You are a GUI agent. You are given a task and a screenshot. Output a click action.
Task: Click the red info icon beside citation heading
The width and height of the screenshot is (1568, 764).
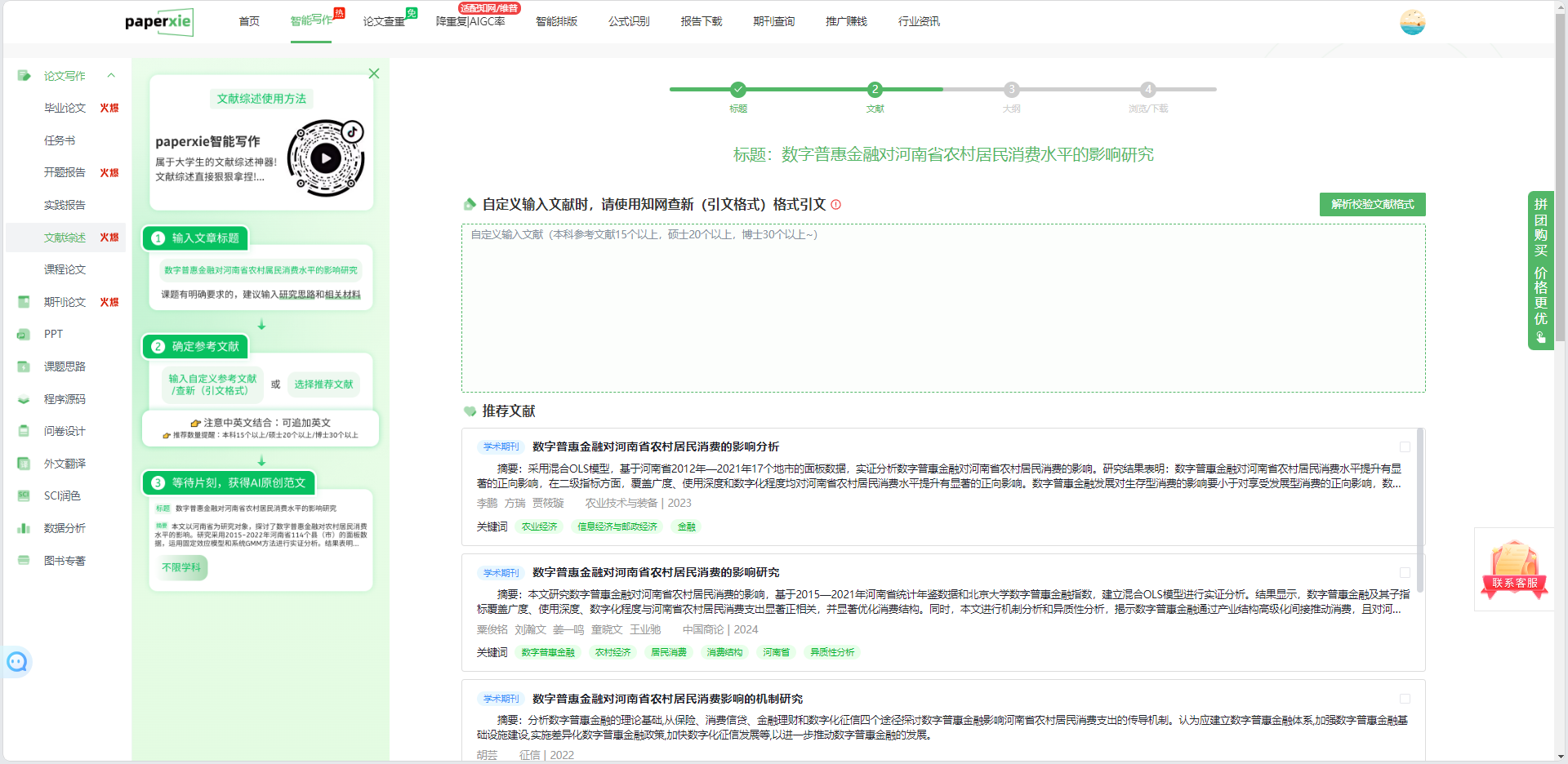click(x=835, y=205)
